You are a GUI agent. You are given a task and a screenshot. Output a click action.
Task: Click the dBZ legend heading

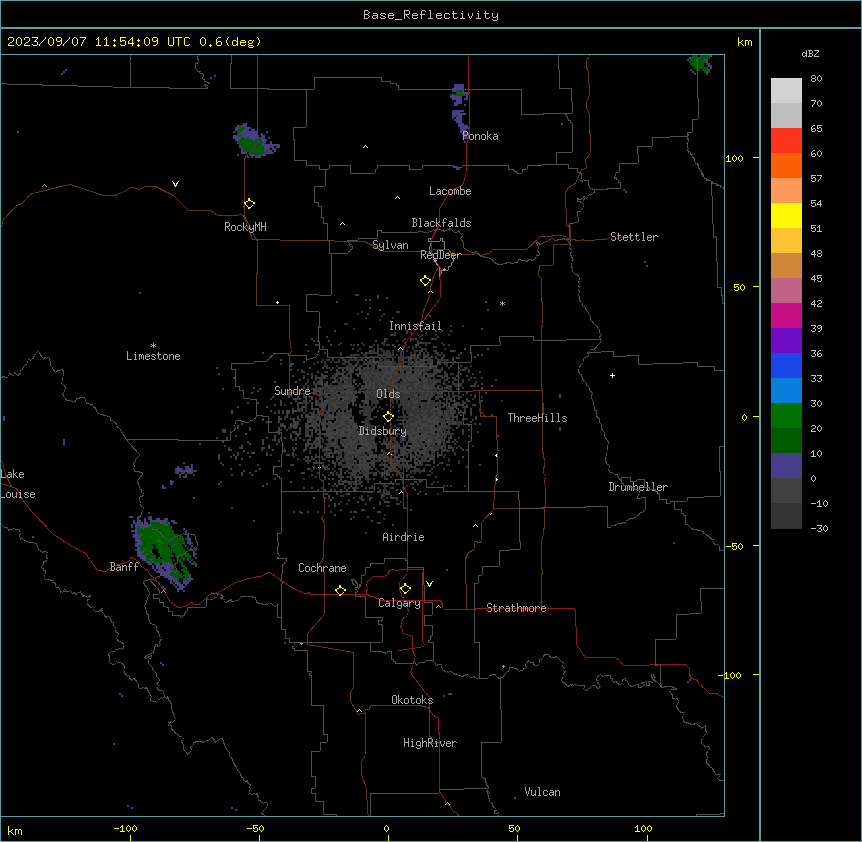[810, 54]
